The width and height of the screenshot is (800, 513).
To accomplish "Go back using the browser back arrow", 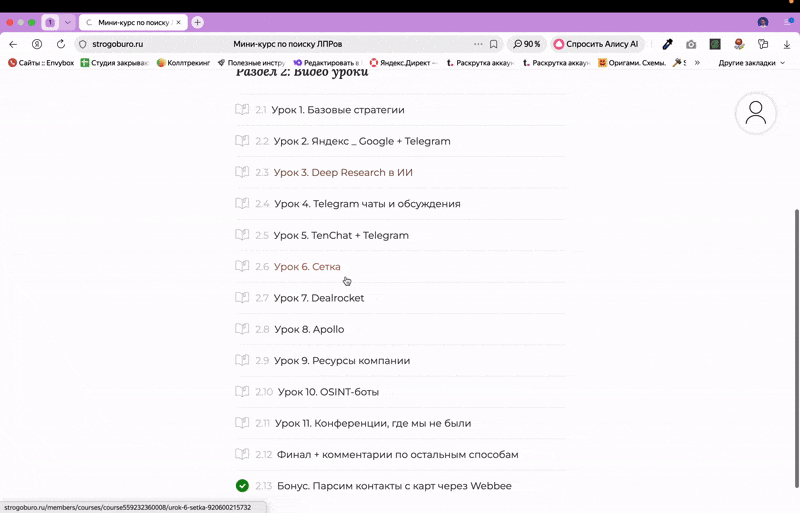I will click(13, 44).
